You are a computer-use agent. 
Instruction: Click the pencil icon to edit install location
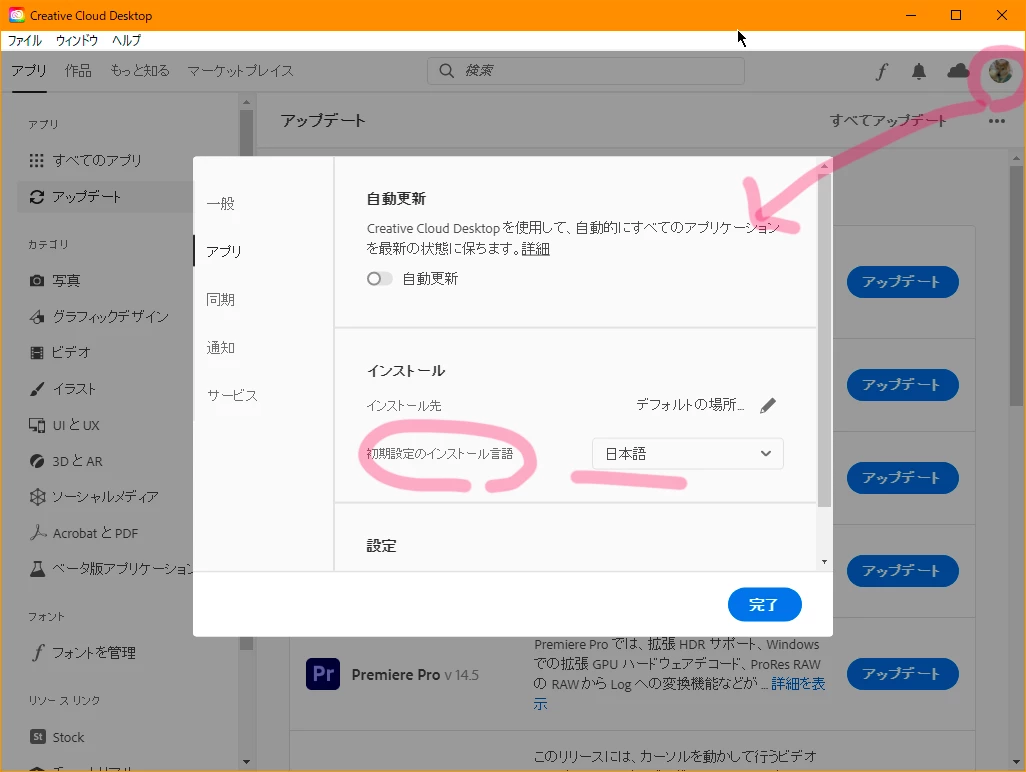coord(768,405)
